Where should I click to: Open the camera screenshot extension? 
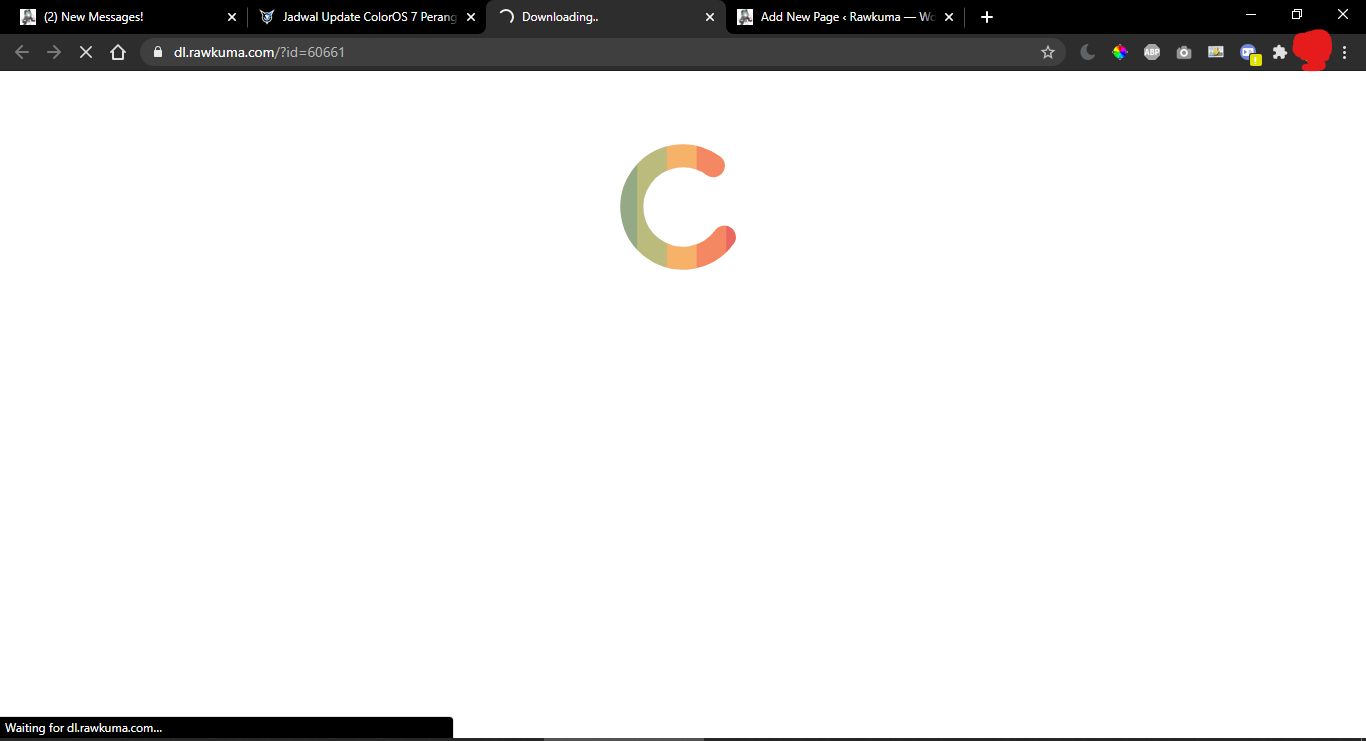1184,52
